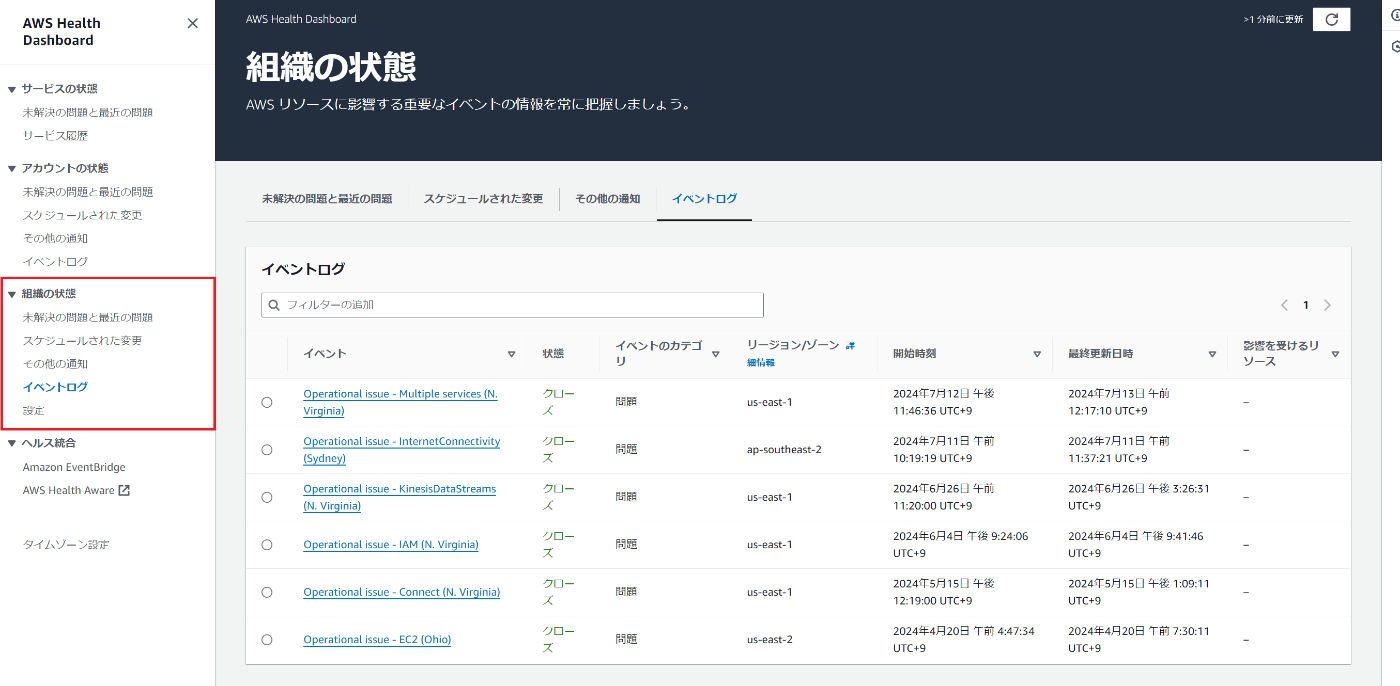The height and width of the screenshot is (686, 1400).
Task: Click page number 1 in pagination
Action: click(1305, 305)
